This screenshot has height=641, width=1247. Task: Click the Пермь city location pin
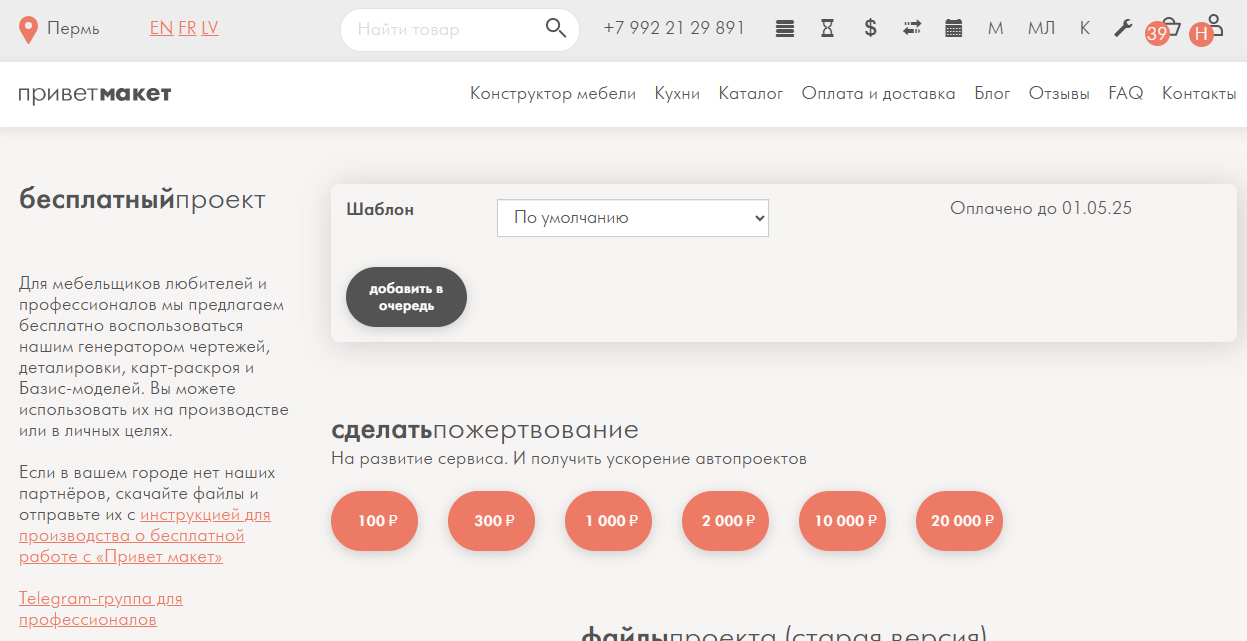coord(29,30)
